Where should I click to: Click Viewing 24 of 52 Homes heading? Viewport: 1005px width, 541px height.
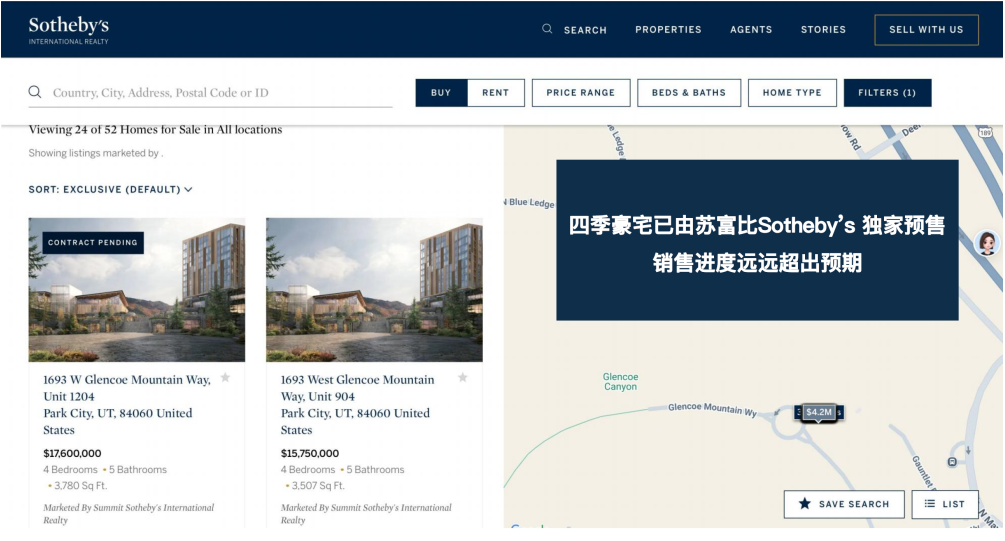click(x=155, y=129)
